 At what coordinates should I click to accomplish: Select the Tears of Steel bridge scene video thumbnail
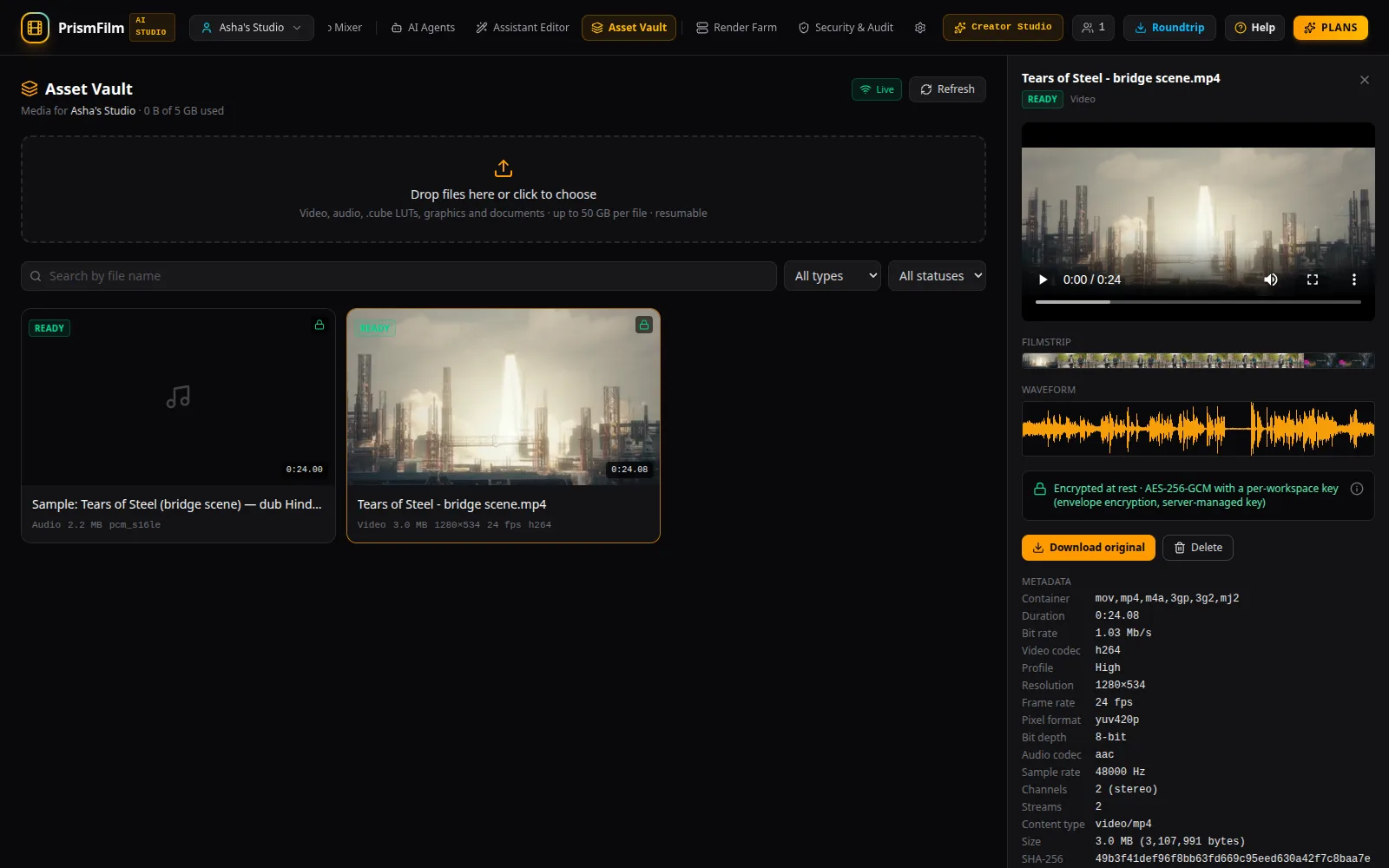(x=504, y=397)
